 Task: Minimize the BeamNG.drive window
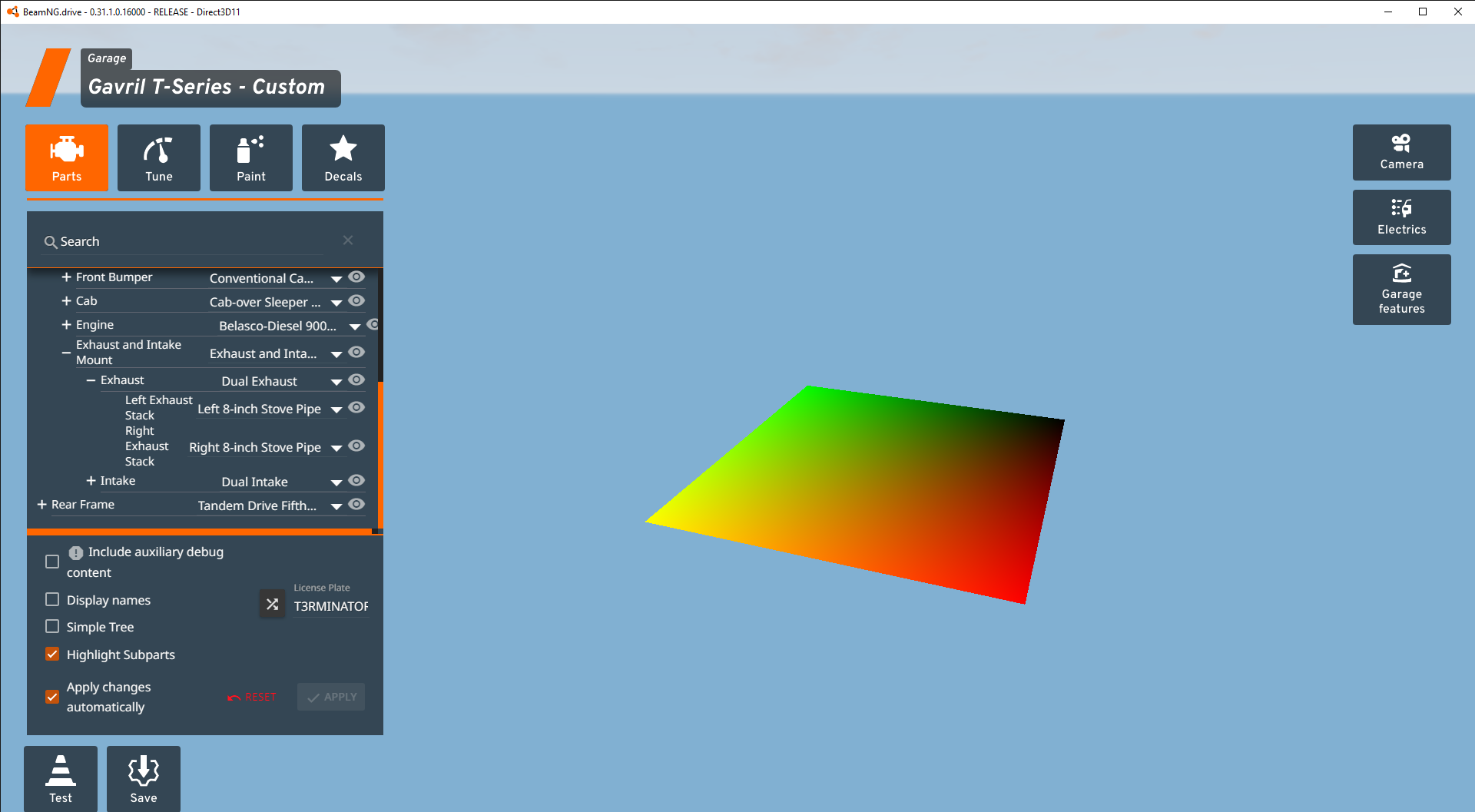pyautogui.click(x=1388, y=12)
